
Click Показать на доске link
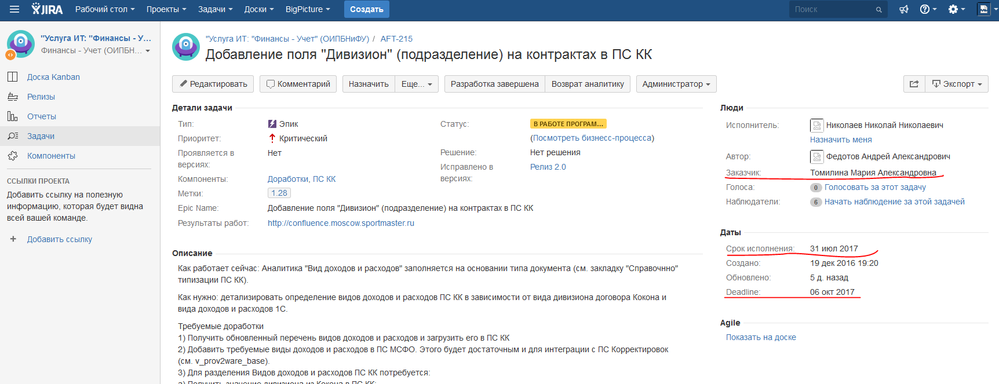[x=761, y=338]
